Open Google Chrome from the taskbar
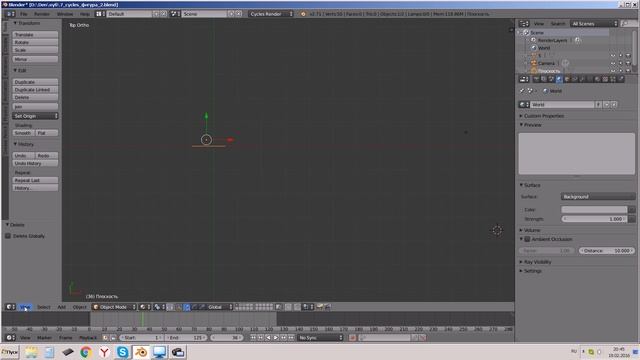 [86, 352]
